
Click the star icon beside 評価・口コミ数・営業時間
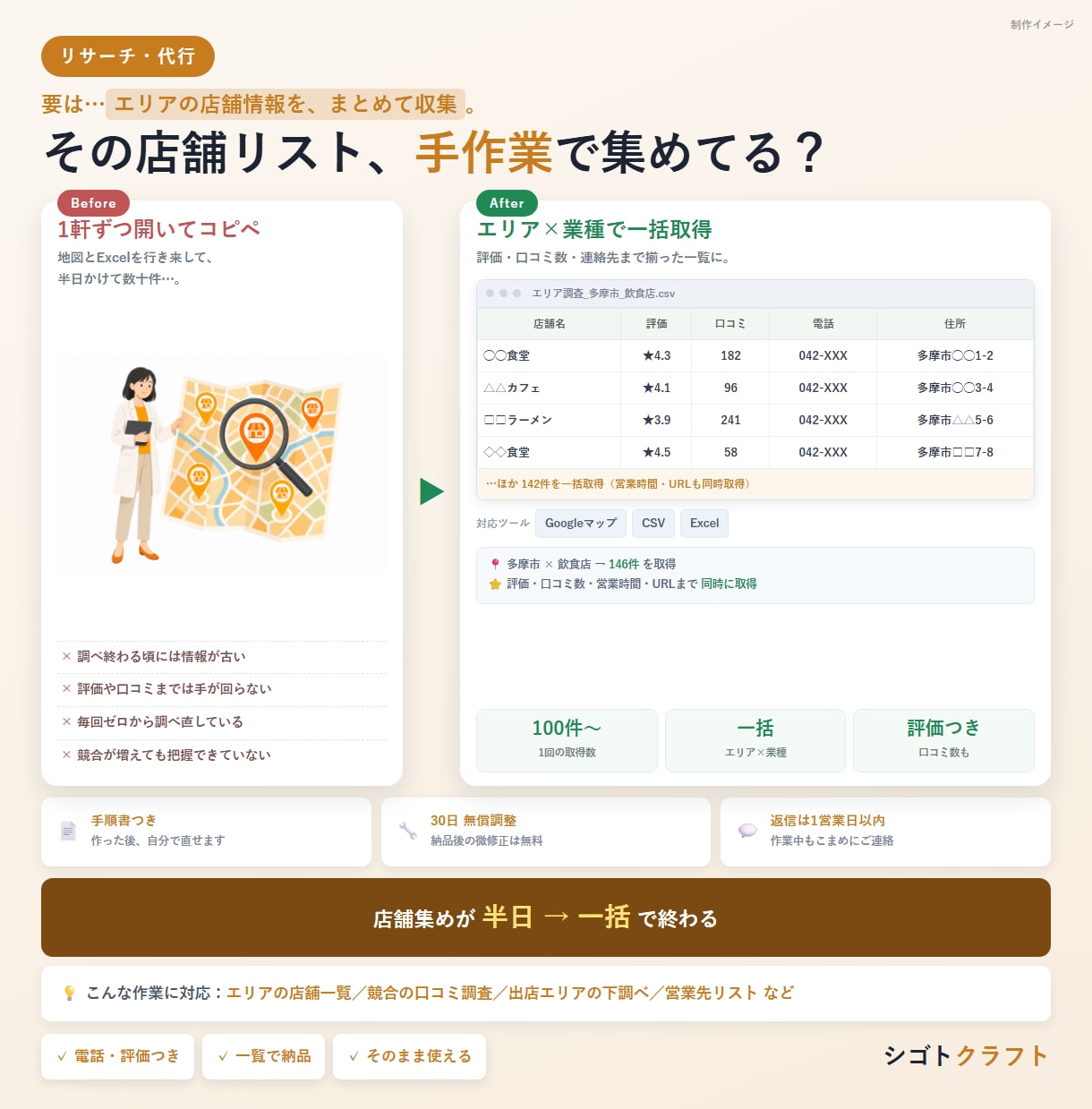495,584
